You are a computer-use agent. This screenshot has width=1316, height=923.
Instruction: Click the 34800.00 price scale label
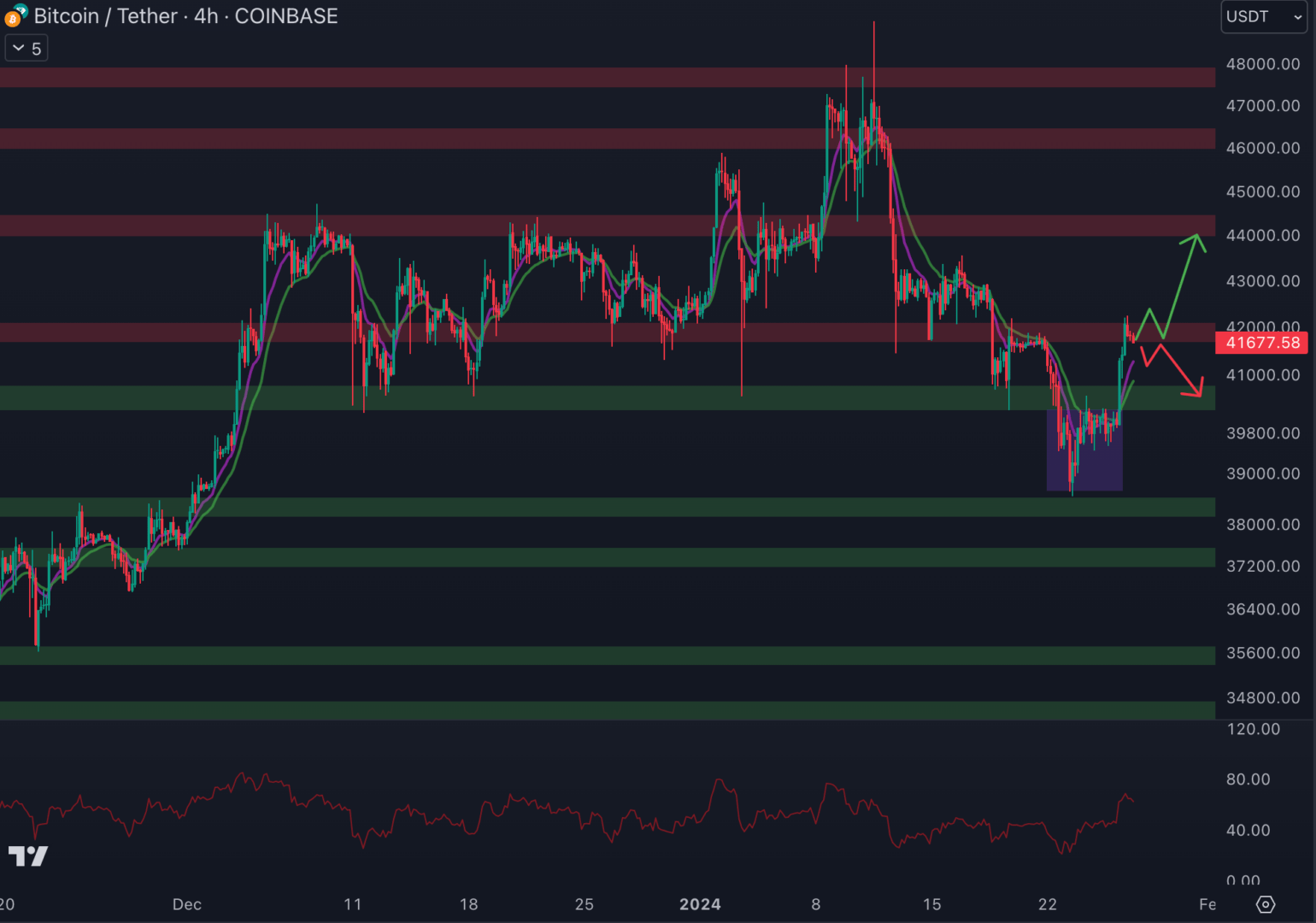(1262, 698)
